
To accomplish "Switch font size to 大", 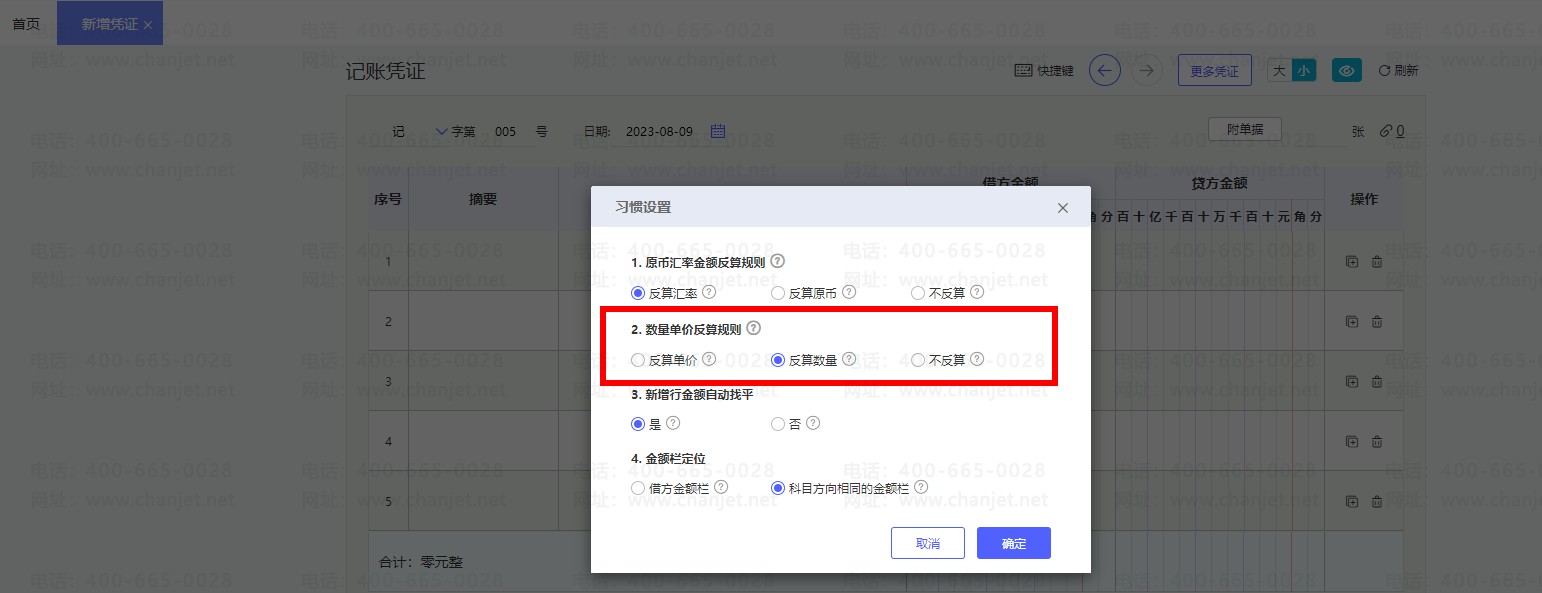I will (1279, 71).
